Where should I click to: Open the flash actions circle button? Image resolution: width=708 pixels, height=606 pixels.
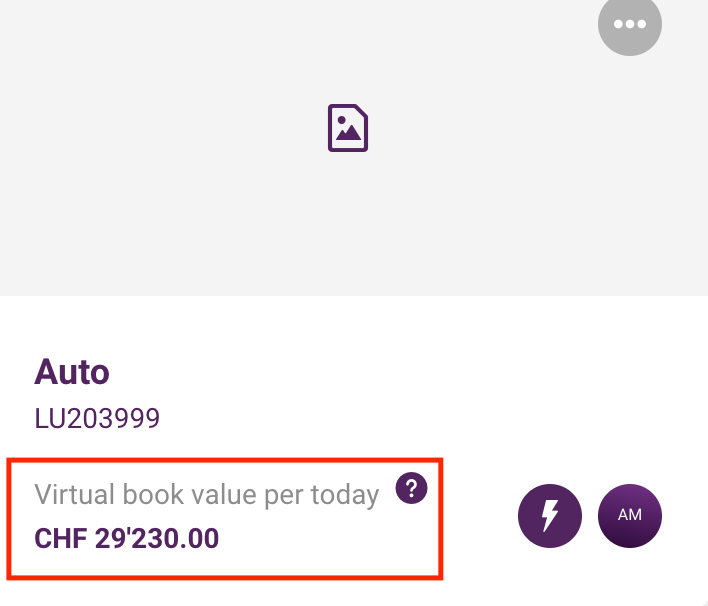coord(550,516)
